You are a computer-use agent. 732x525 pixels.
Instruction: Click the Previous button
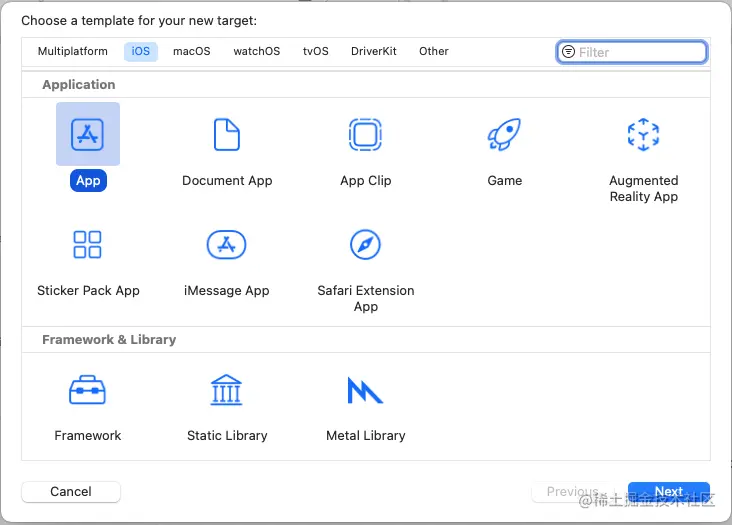[x=573, y=492]
